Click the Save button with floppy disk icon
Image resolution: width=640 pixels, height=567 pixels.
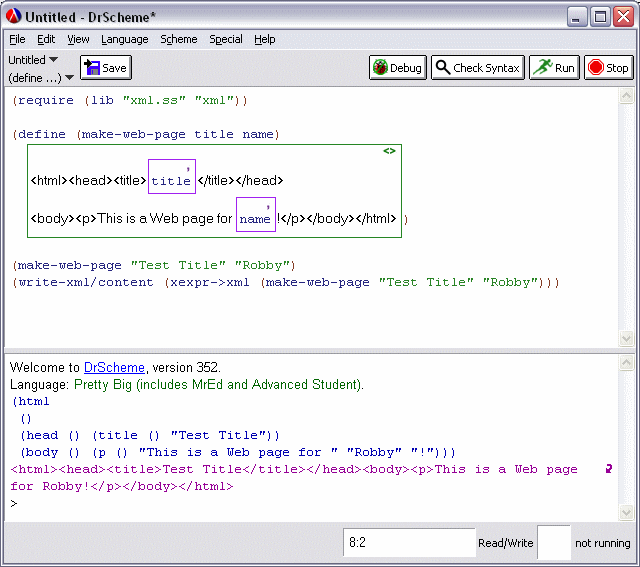(x=106, y=68)
